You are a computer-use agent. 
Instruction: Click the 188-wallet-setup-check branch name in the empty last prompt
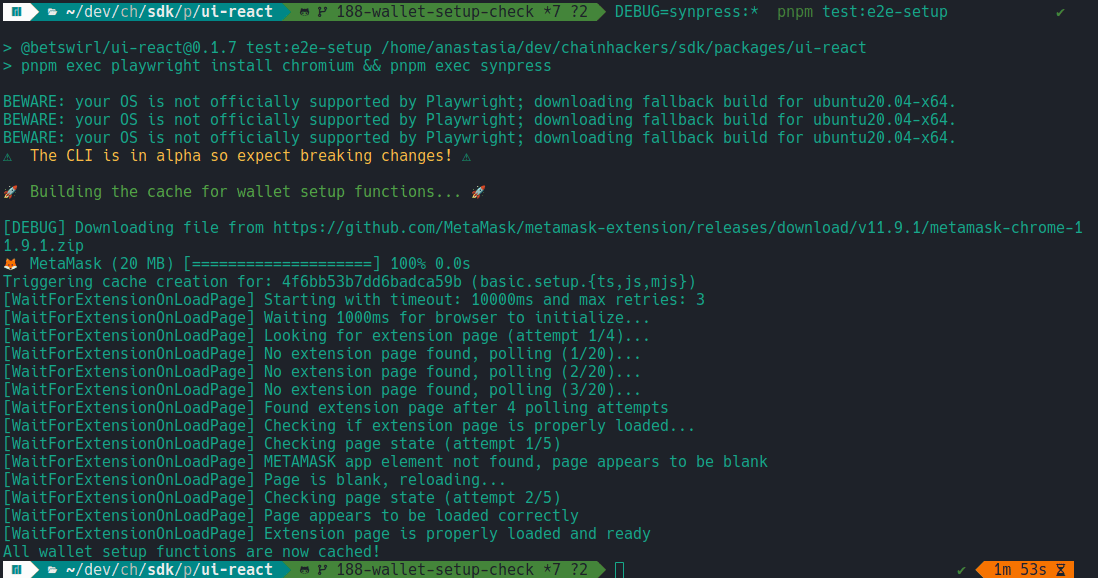[436, 570]
